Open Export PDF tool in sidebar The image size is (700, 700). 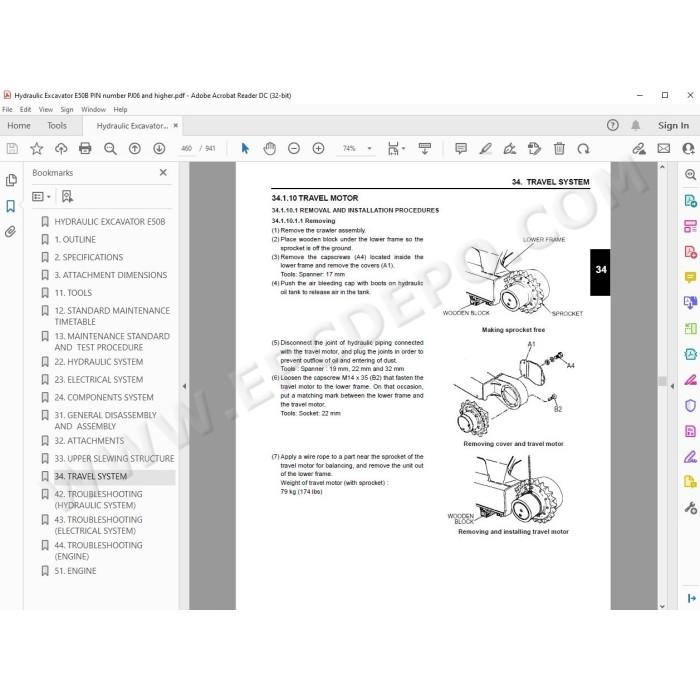point(690,201)
